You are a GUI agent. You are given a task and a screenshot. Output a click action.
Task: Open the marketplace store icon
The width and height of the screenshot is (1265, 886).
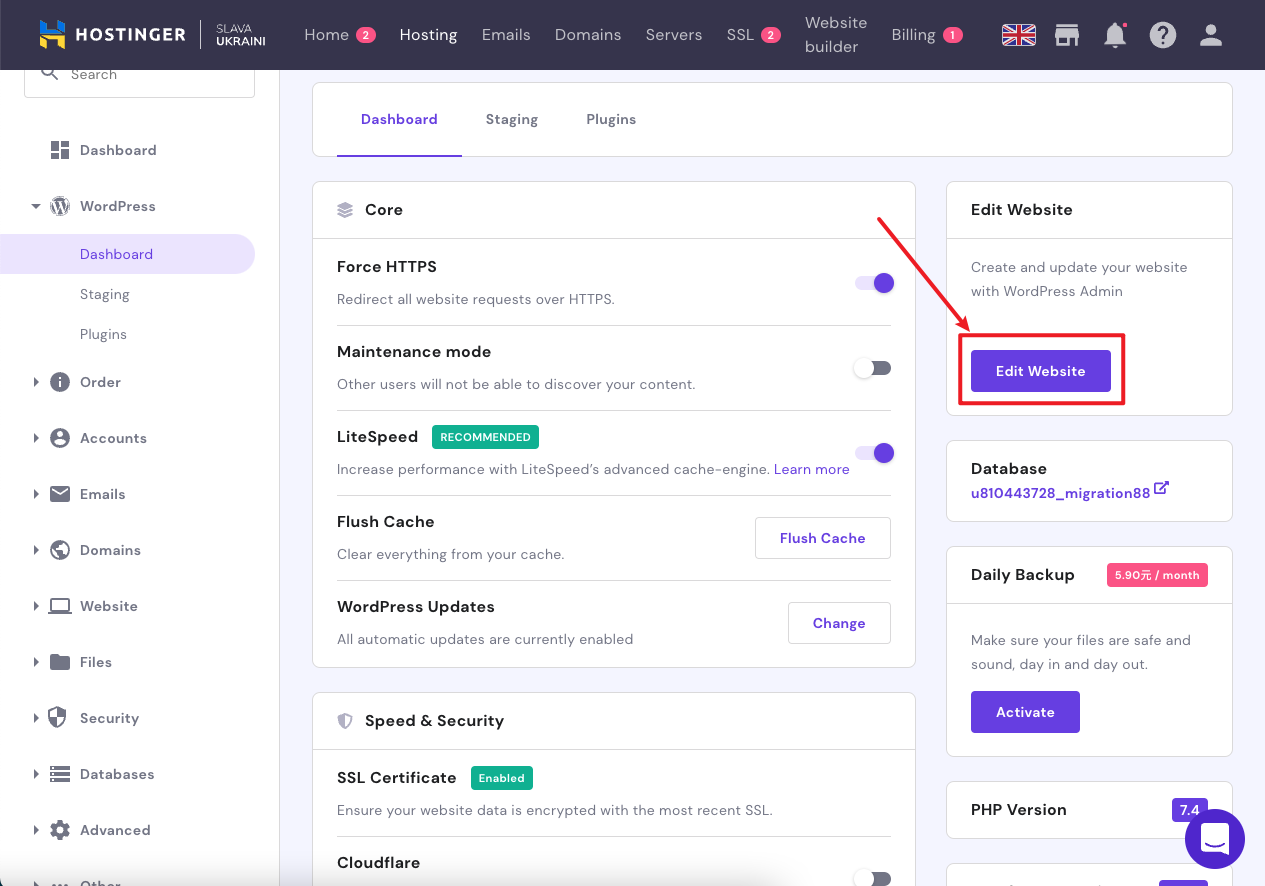point(1067,35)
